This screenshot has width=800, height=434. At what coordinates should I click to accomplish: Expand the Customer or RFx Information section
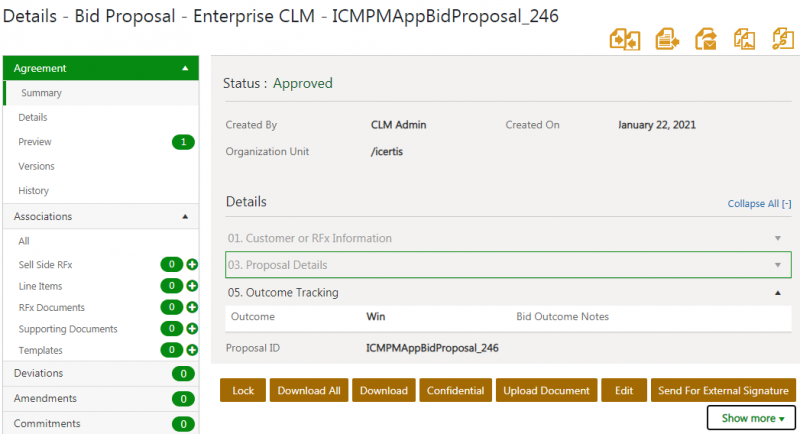pyautogui.click(x=777, y=238)
